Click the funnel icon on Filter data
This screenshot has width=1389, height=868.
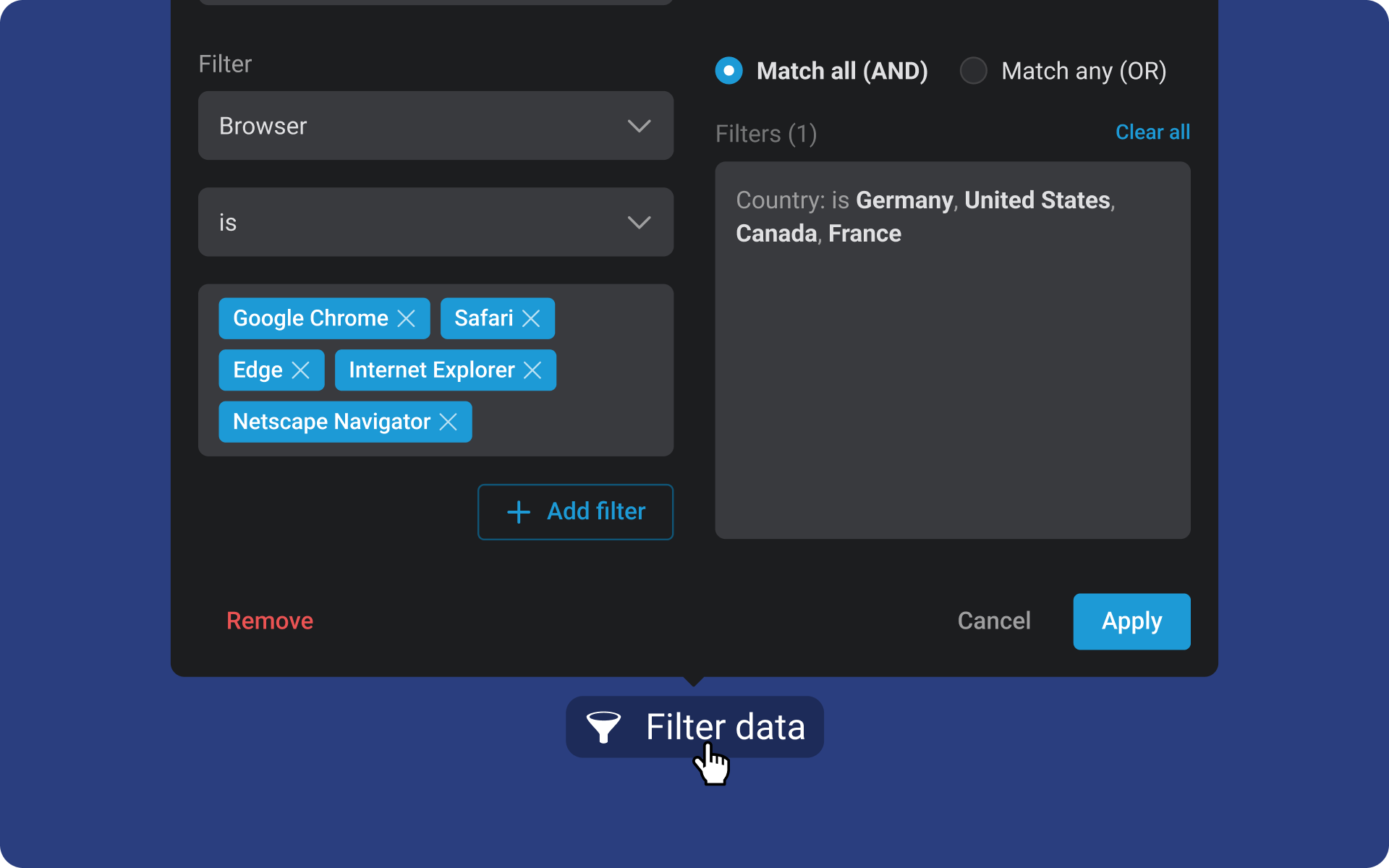(603, 726)
